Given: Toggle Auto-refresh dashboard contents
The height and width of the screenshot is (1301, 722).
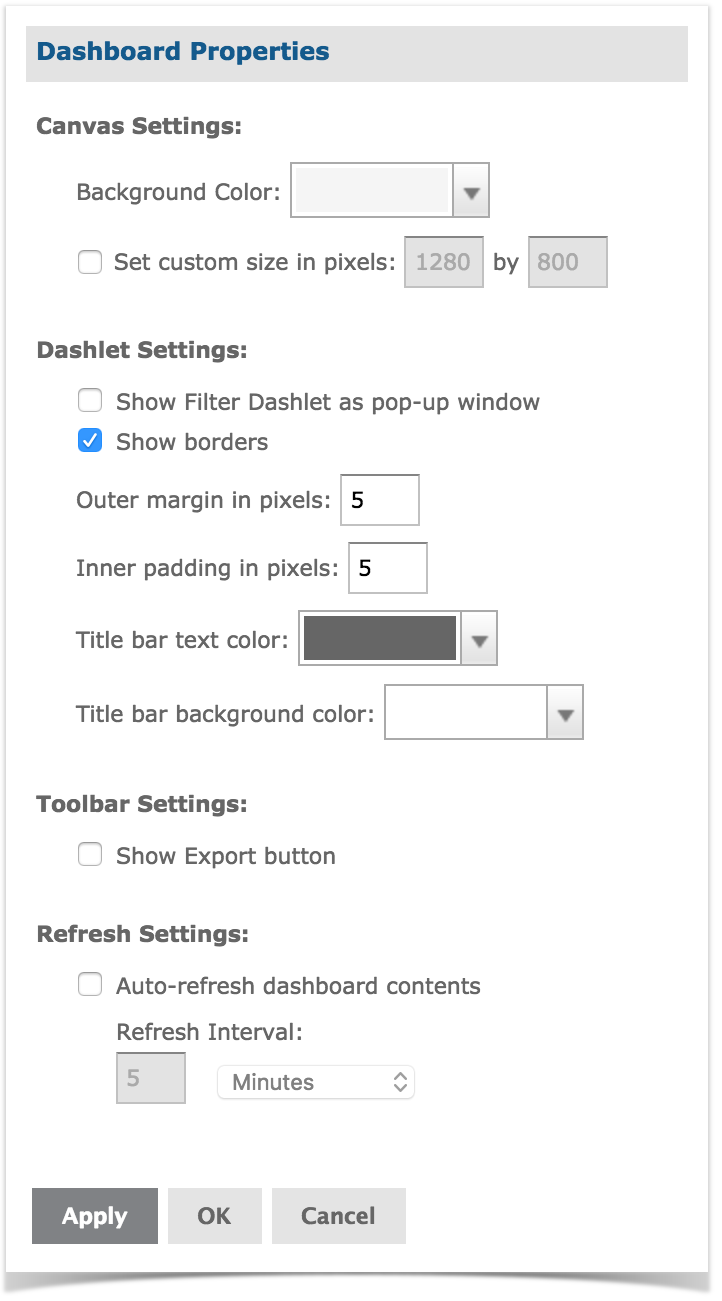Looking at the screenshot, I should [90, 985].
